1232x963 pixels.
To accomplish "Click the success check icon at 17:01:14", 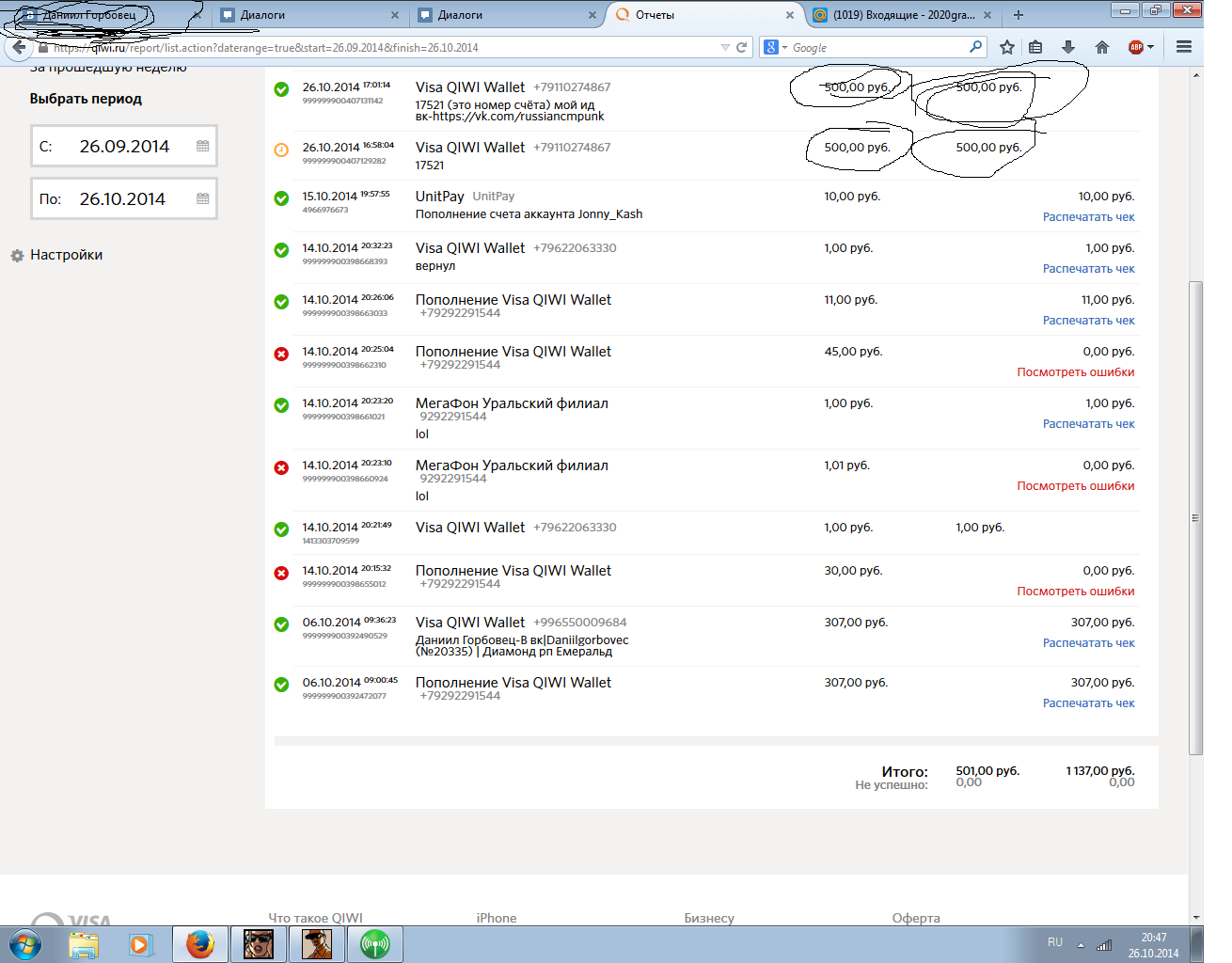I will (x=281, y=89).
